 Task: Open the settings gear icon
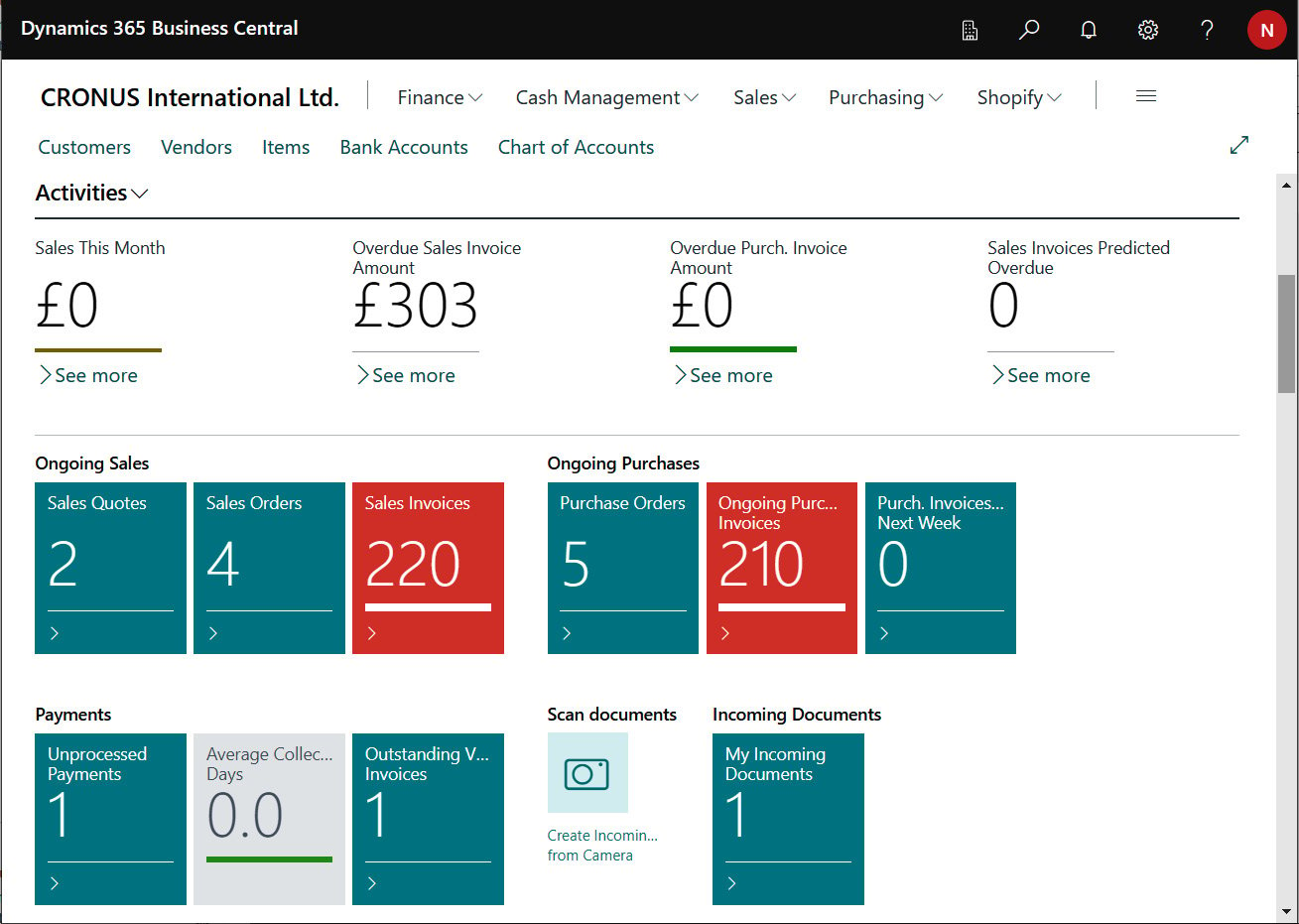click(x=1148, y=30)
